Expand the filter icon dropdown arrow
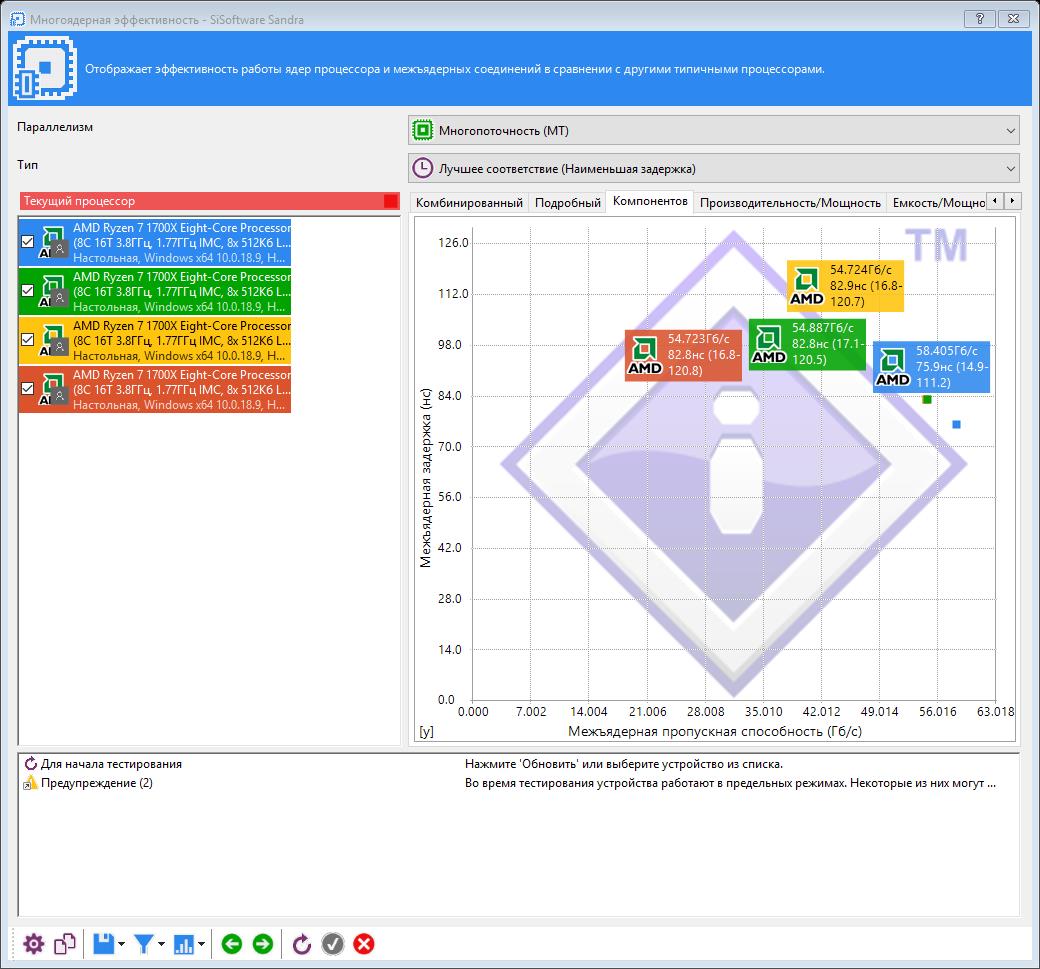Screen dimensions: 1040x969 161,944
